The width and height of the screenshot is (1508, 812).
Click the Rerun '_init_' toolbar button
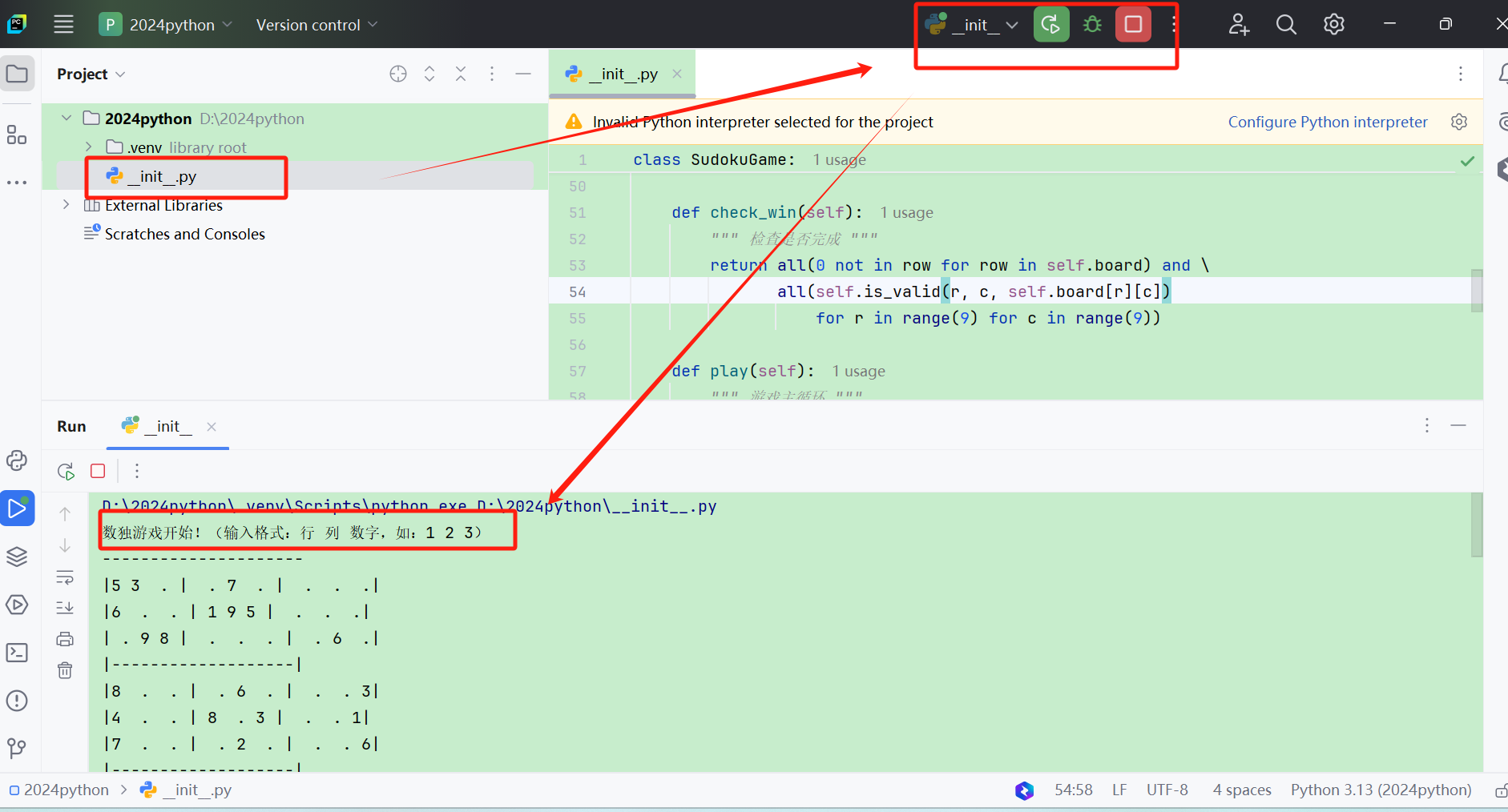click(1051, 24)
